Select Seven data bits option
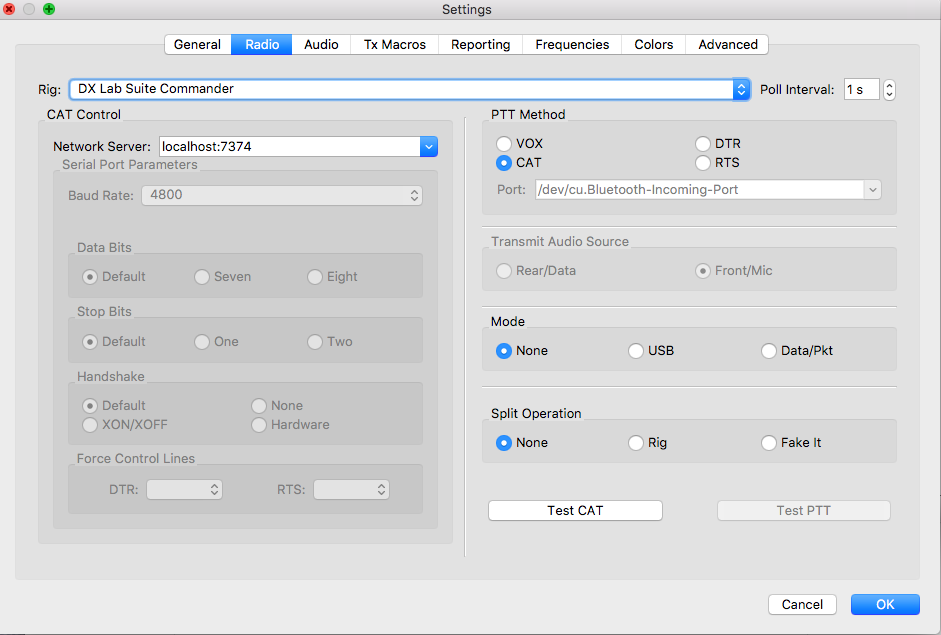This screenshot has width=941, height=635. (x=223, y=277)
